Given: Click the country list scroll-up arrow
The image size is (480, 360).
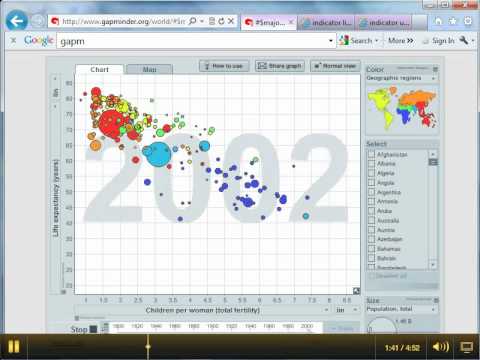Looking at the screenshot, I should [433, 154].
